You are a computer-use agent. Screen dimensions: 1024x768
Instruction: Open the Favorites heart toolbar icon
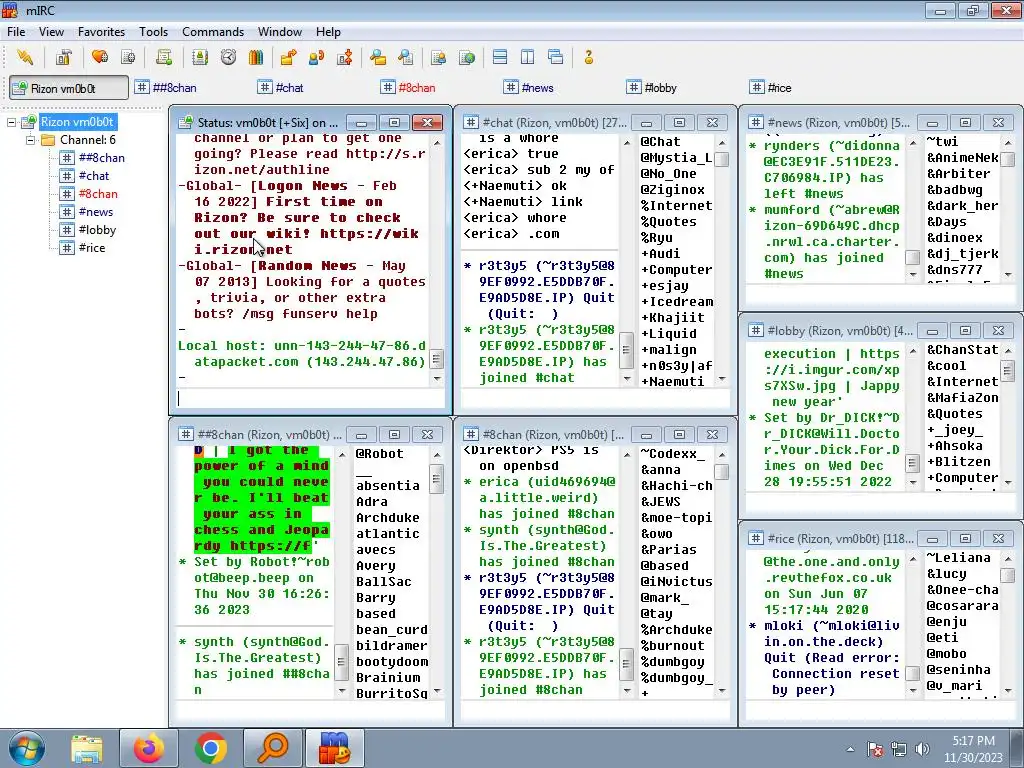[100, 57]
